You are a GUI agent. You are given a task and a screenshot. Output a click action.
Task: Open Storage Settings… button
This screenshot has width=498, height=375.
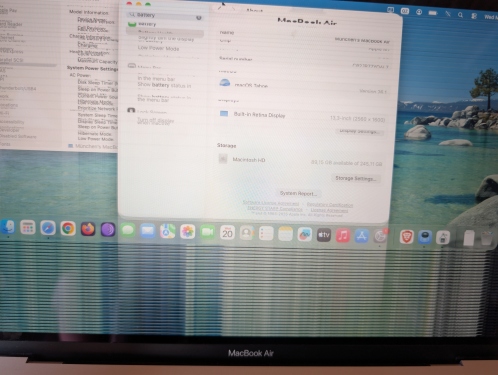click(356, 178)
